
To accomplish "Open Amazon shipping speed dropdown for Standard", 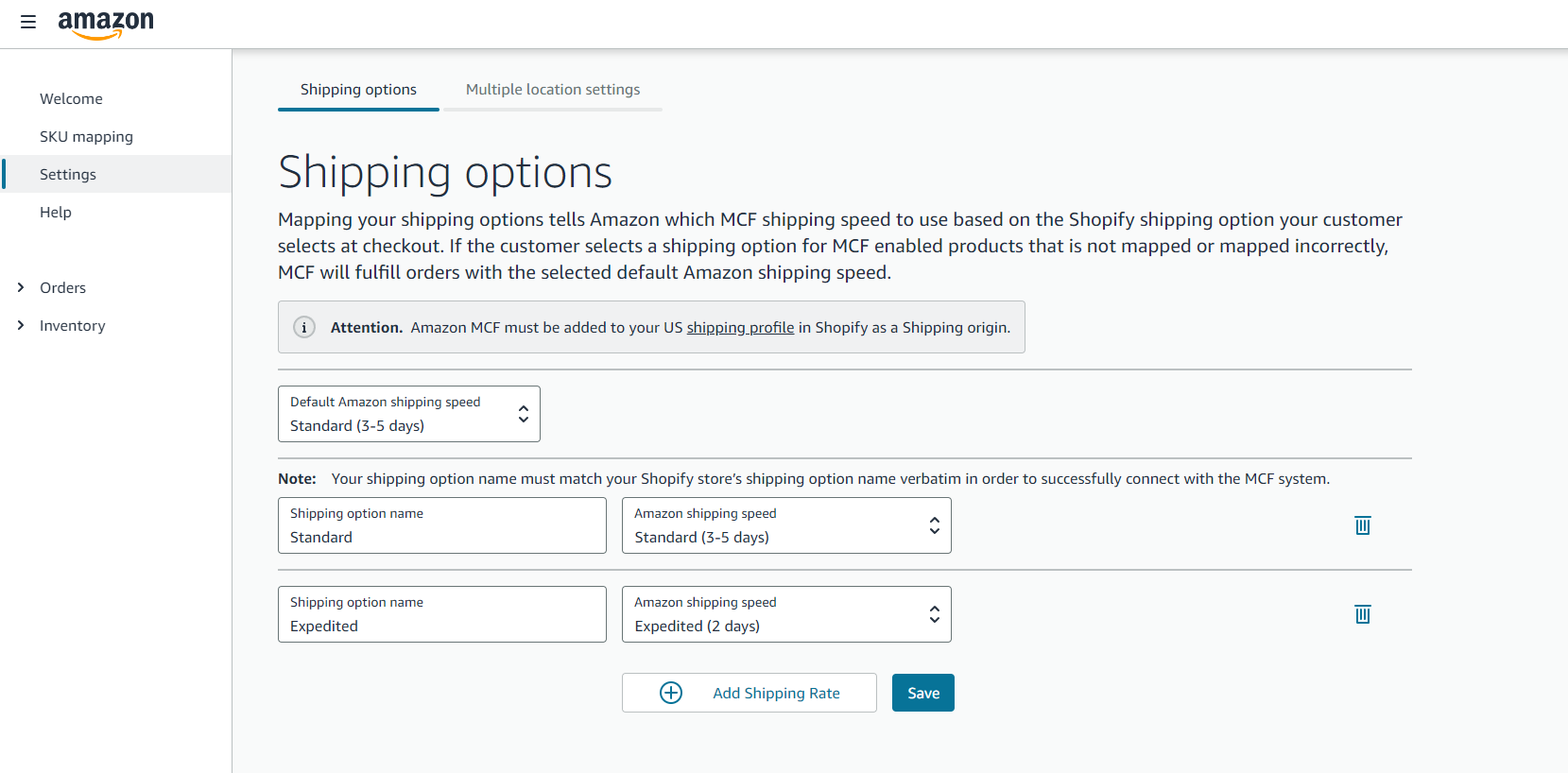I will [785, 525].
